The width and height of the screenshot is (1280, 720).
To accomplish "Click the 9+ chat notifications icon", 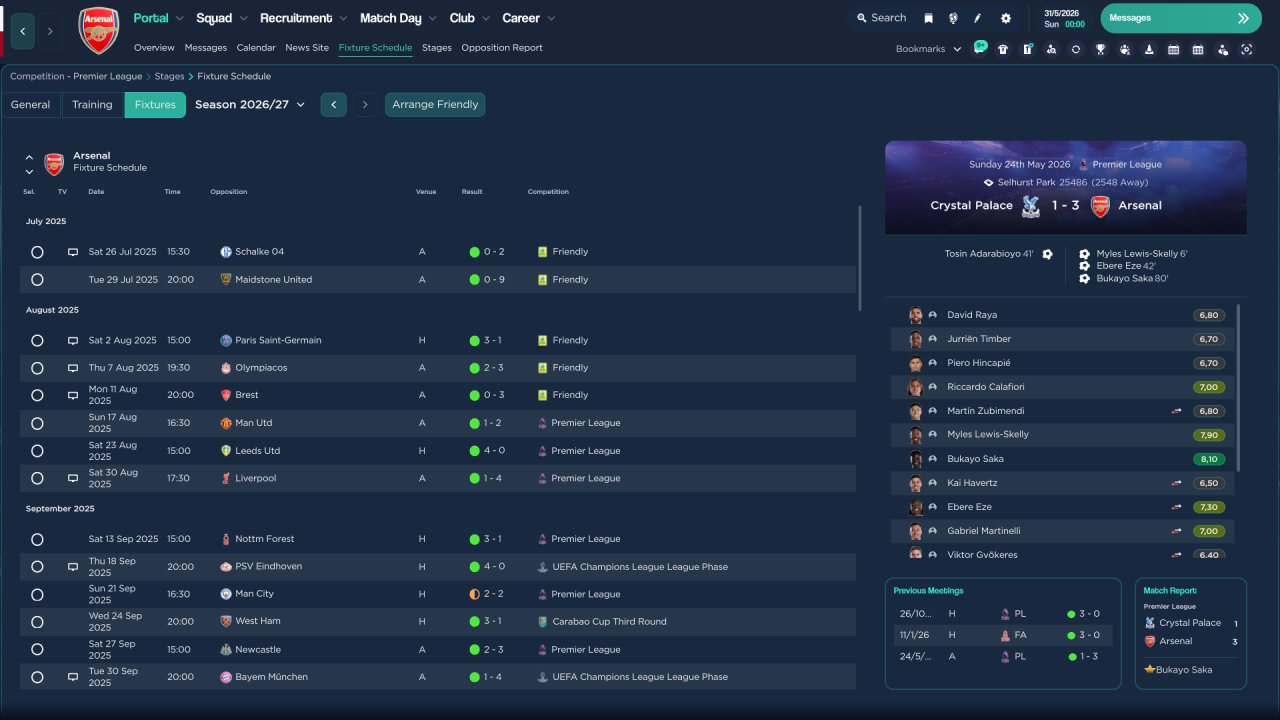I will click(x=979, y=48).
